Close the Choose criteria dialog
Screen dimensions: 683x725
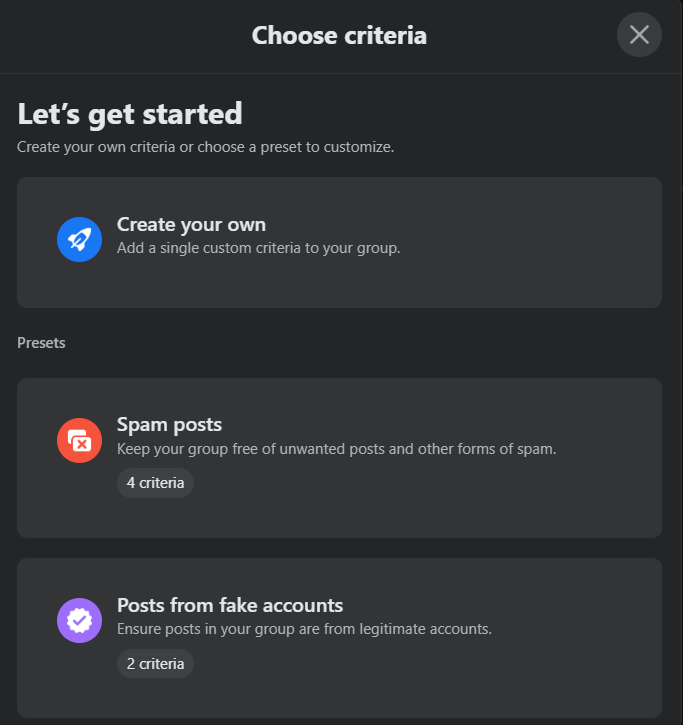coord(639,35)
